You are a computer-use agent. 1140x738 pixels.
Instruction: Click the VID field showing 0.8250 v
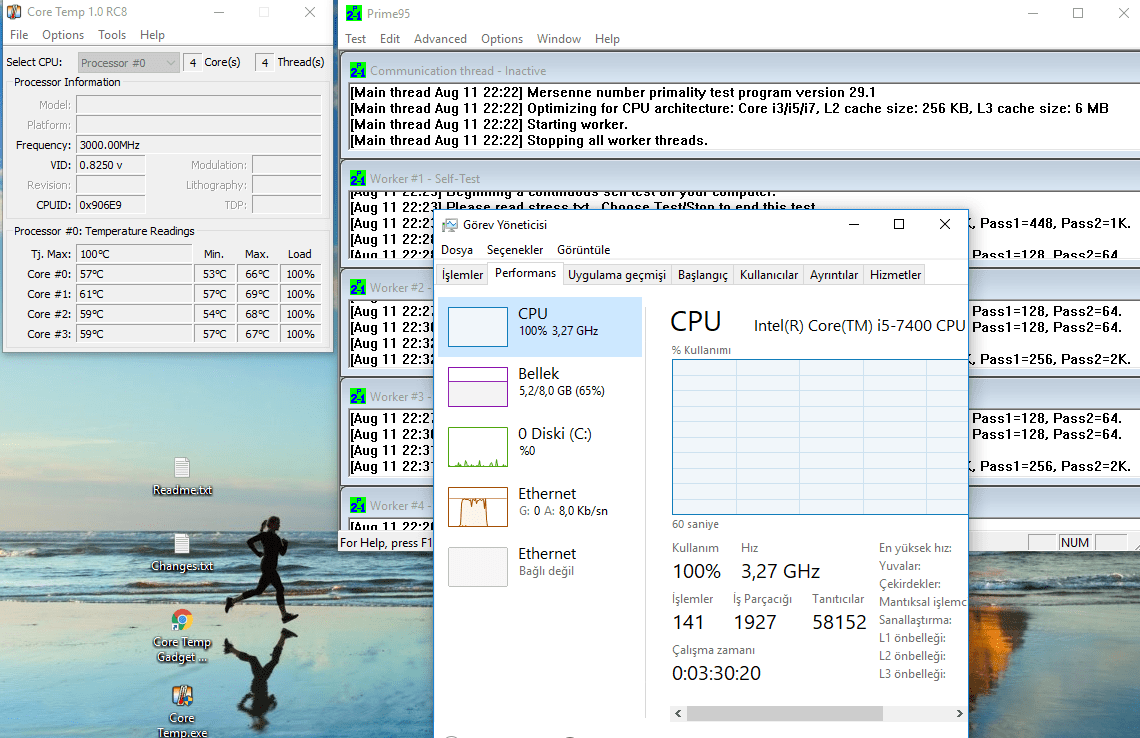[111, 165]
